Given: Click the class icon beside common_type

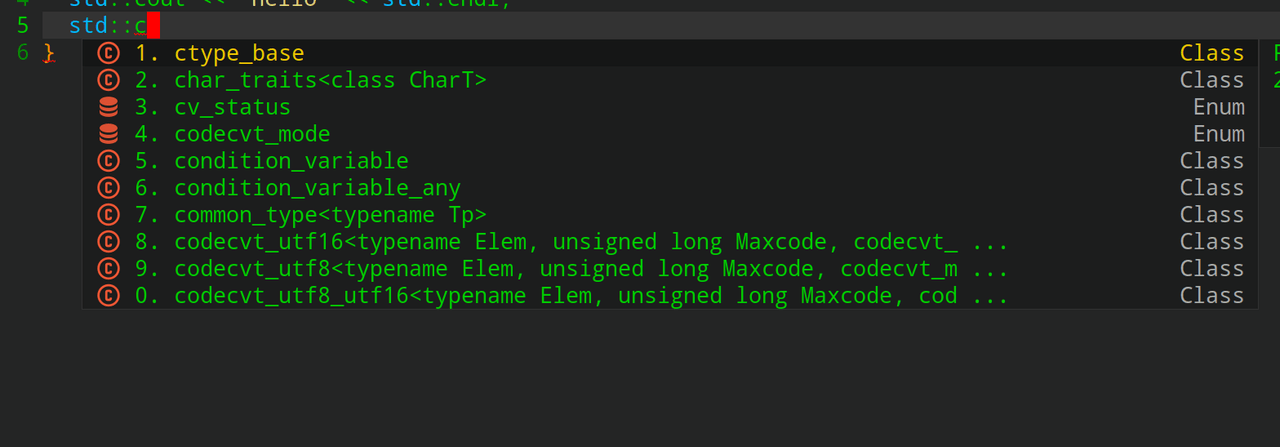Looking at the screenshot, I should click(x=108, y=215).
